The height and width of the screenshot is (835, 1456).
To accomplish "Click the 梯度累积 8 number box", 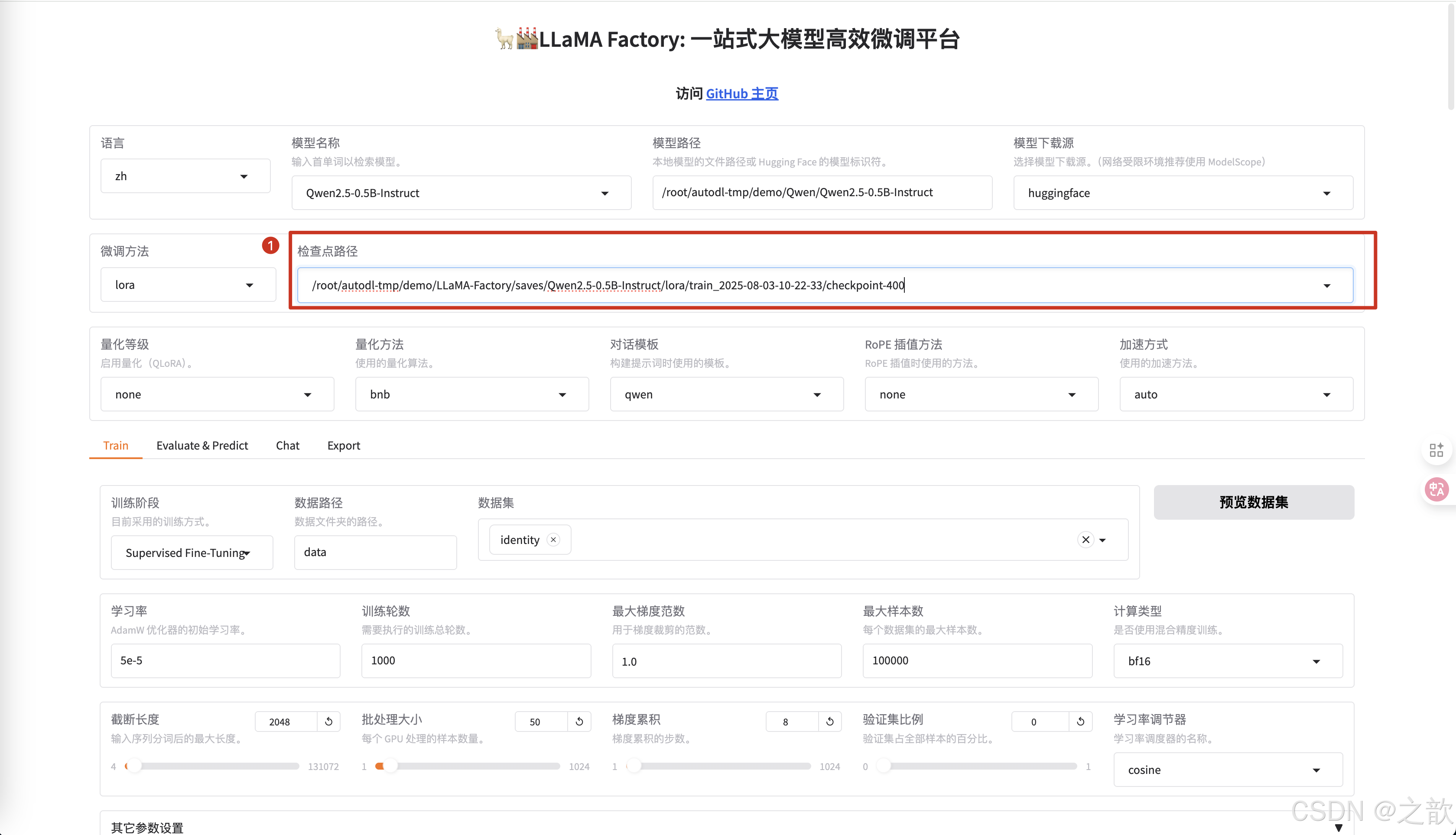I will point(792,722).
